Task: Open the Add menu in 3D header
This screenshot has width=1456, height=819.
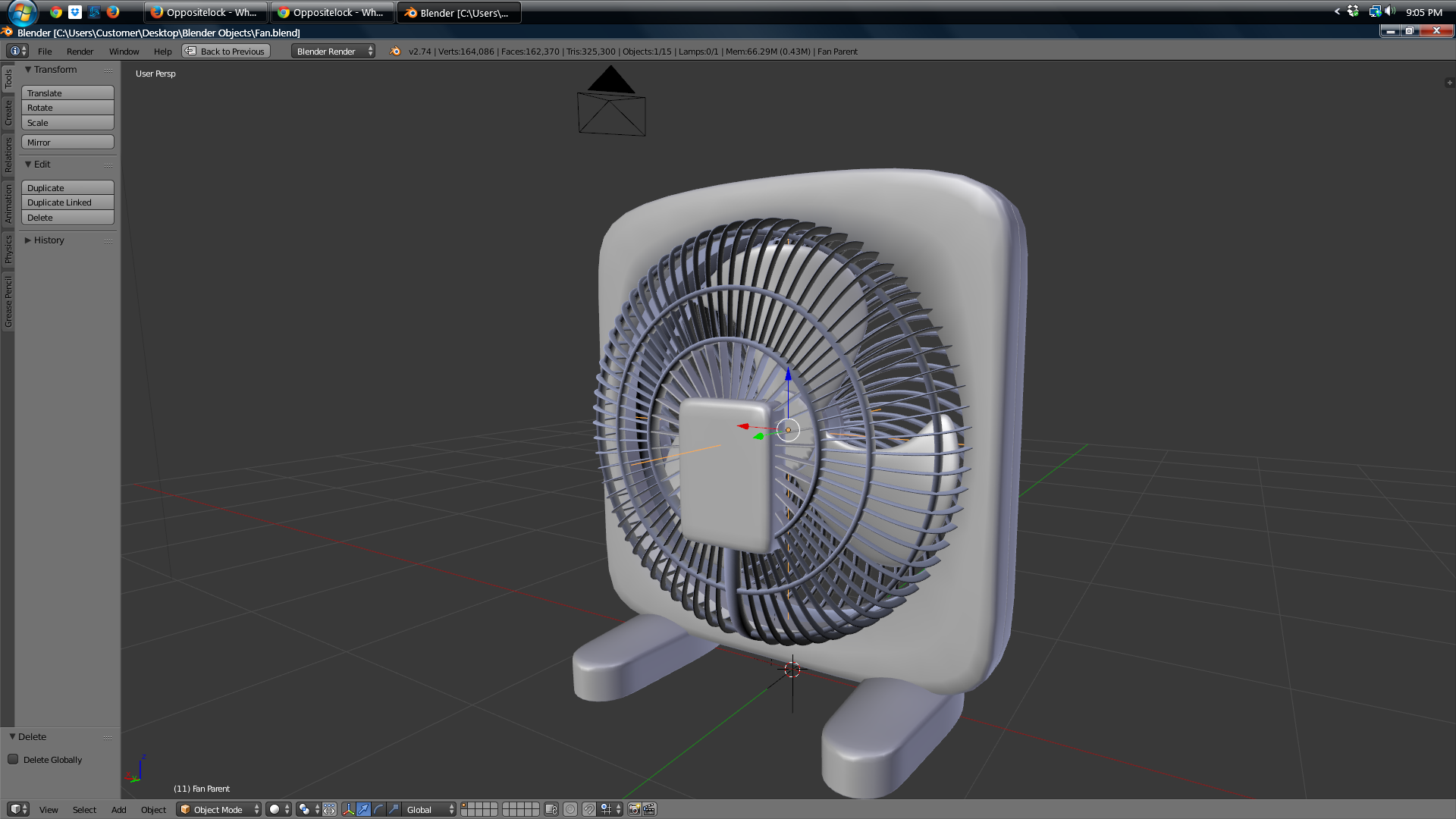Action: click(x=118, y=809)
